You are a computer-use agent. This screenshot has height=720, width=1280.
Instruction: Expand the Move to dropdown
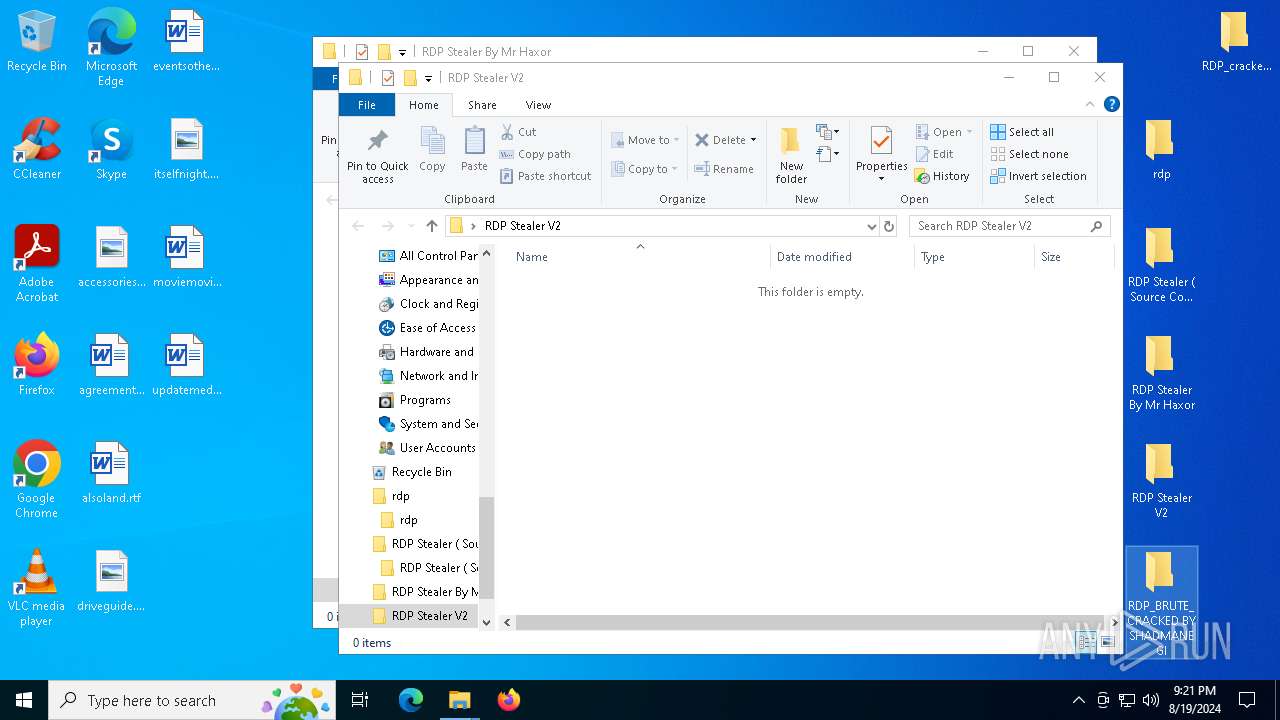point(676,140)
